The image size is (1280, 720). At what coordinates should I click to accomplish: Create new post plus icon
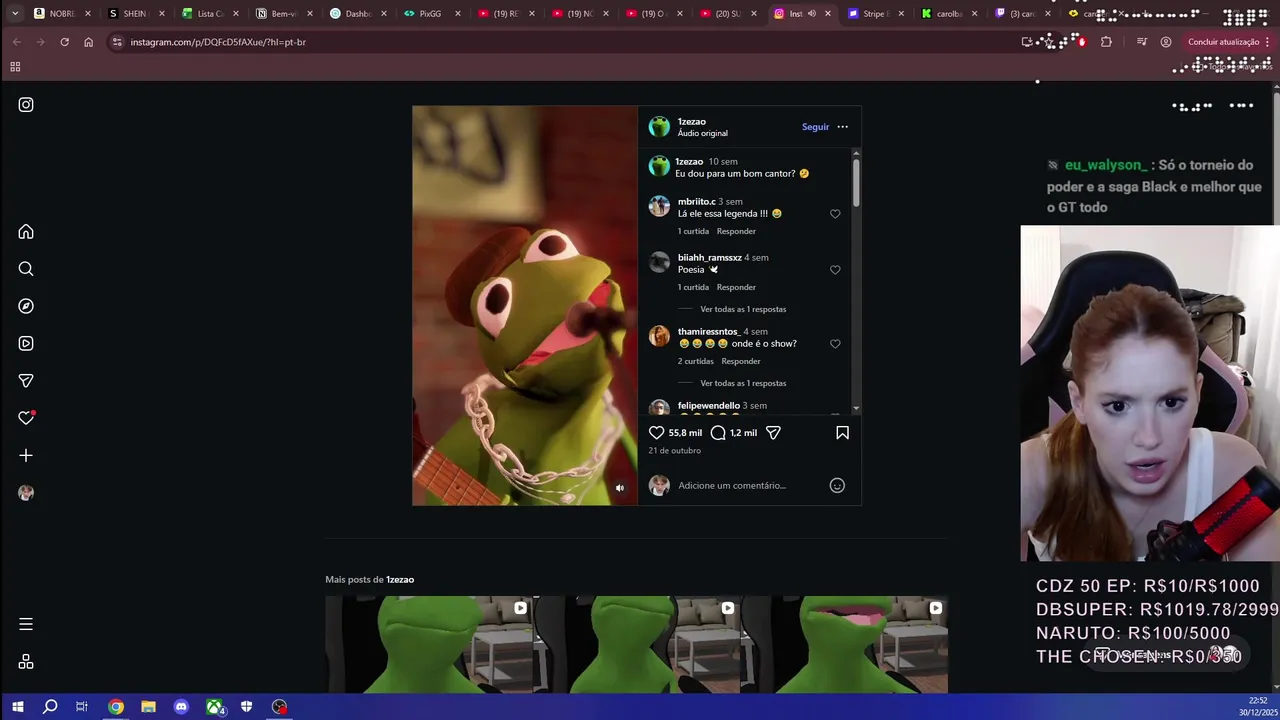[26, 455]
